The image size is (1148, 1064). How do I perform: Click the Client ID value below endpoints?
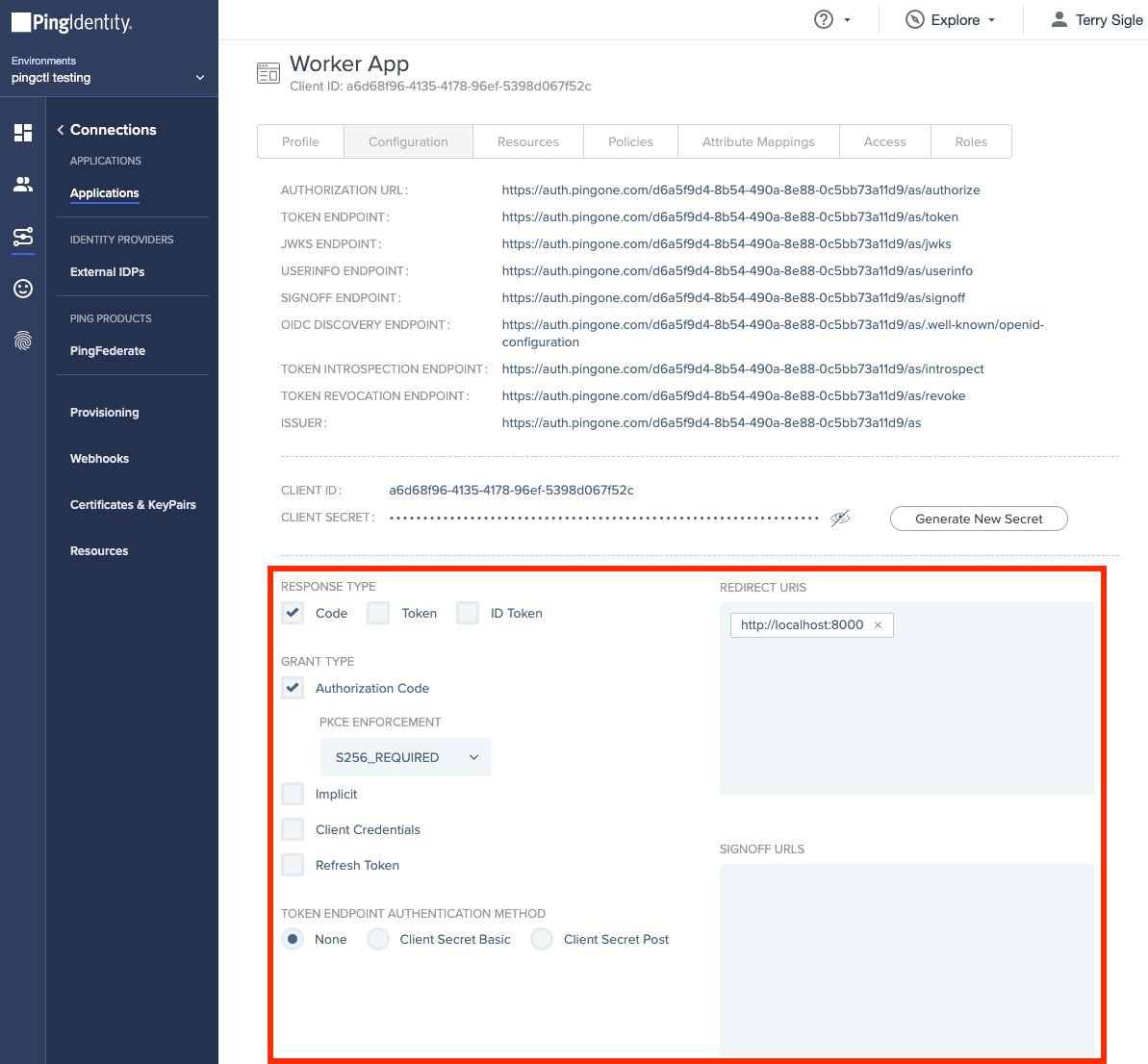511,490
